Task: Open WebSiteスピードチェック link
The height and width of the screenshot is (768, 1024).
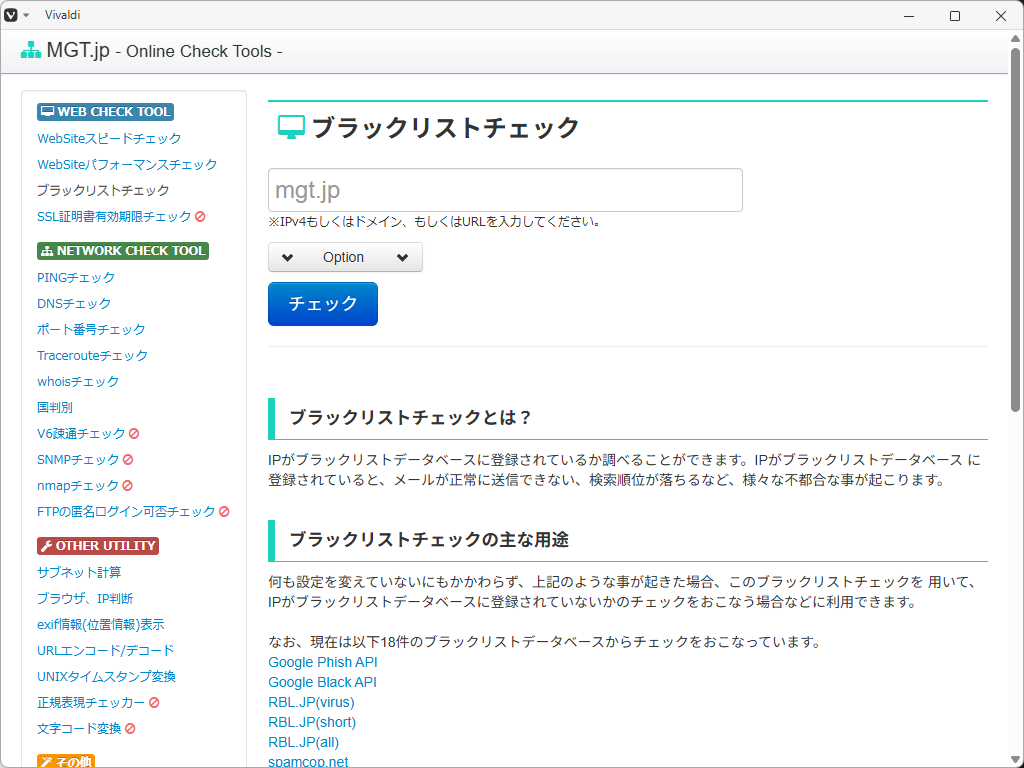Action: point(109,138)
